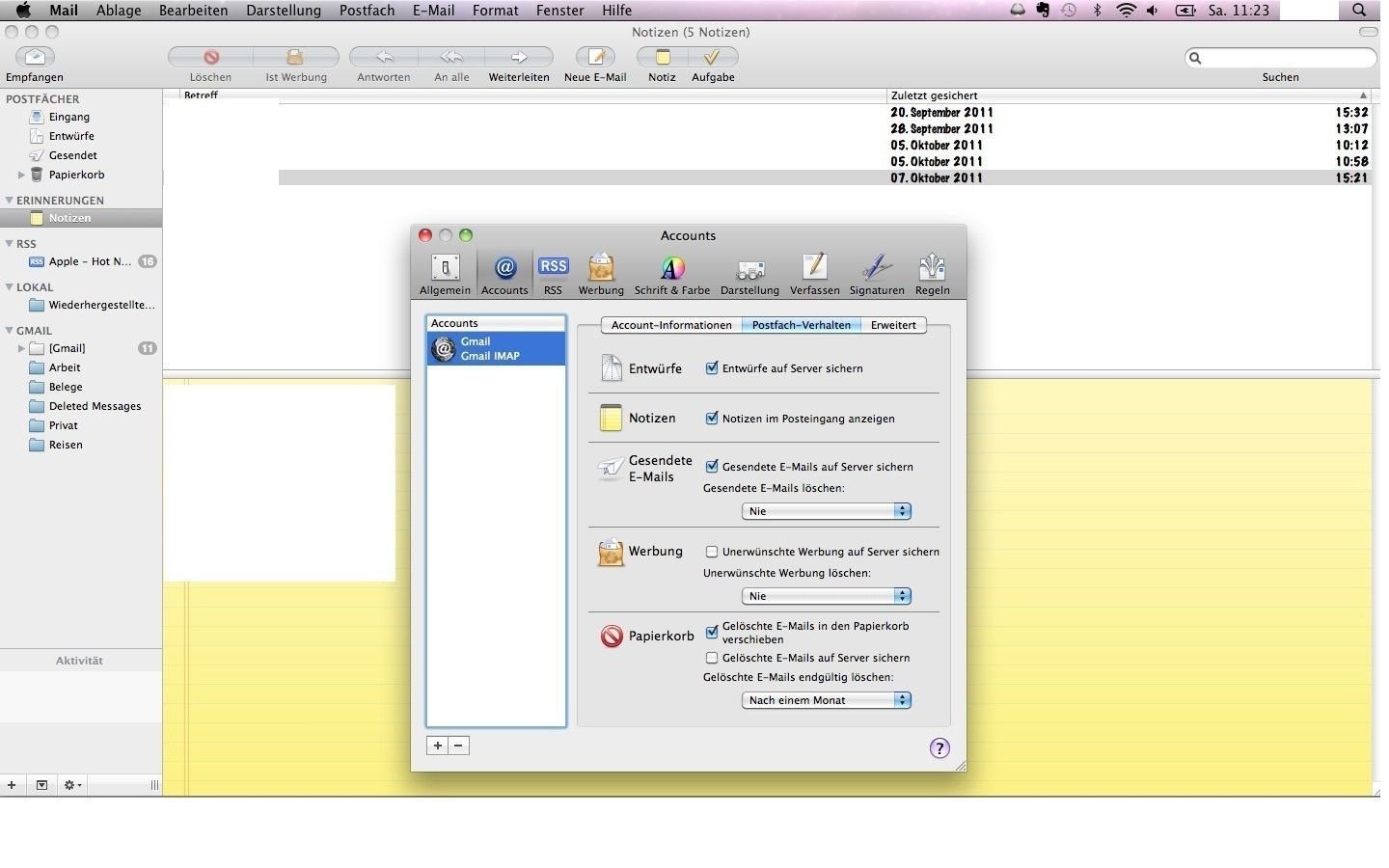1389x868 pixels.
Task: Mark as junk with Ist Werbung icon
Action: [296, 57]
